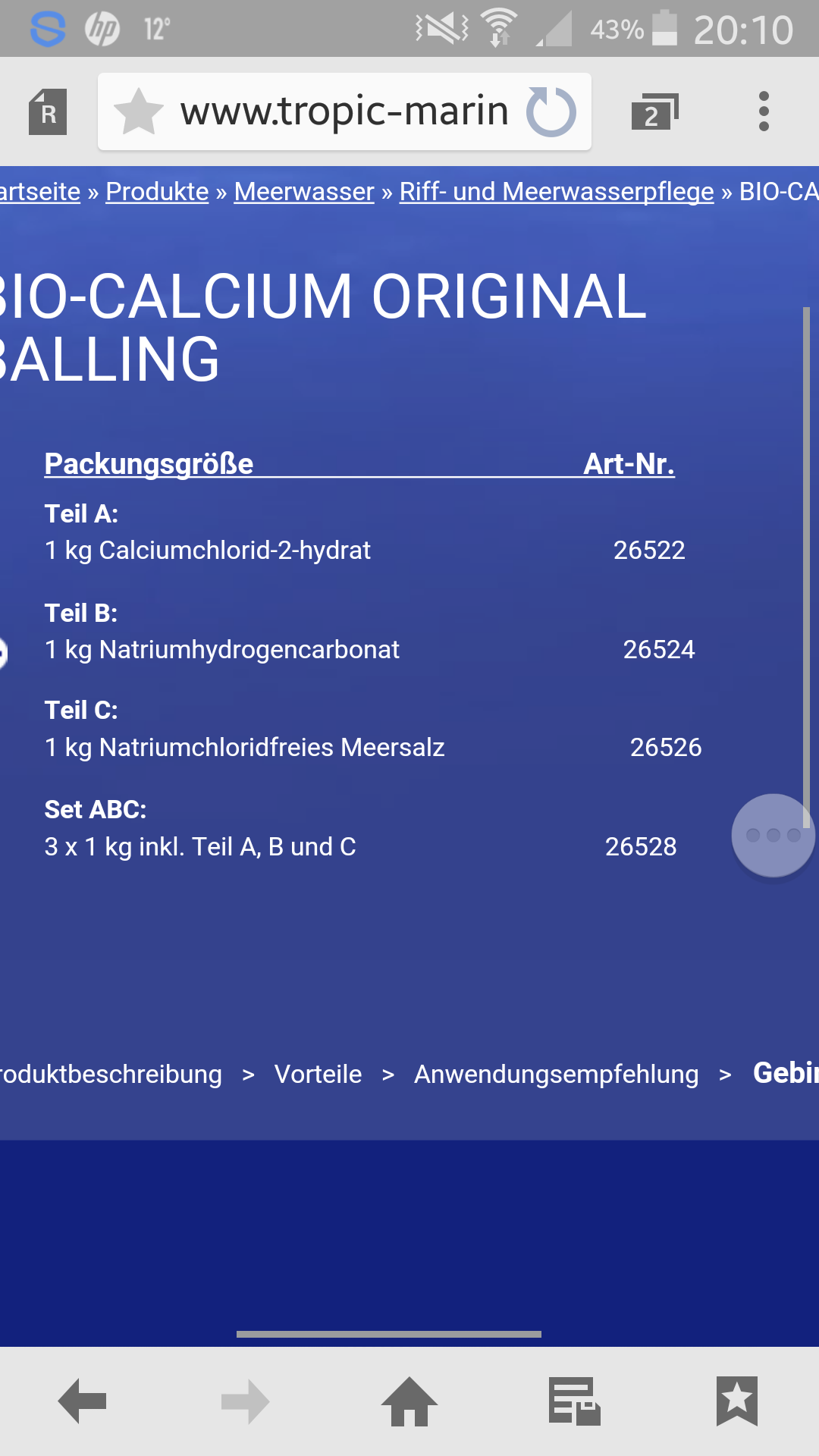Tap the horizontal scroll indicator bar
Image resolution: width=819 pixels, height=1456 pixels.
coord(388,1334)
